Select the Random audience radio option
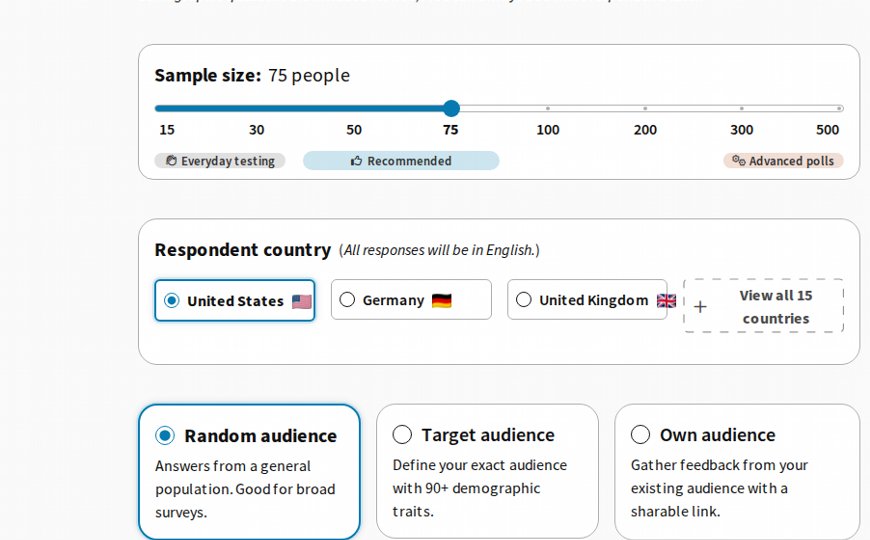Screen dimensions: 870x540 tap(165, 436)
